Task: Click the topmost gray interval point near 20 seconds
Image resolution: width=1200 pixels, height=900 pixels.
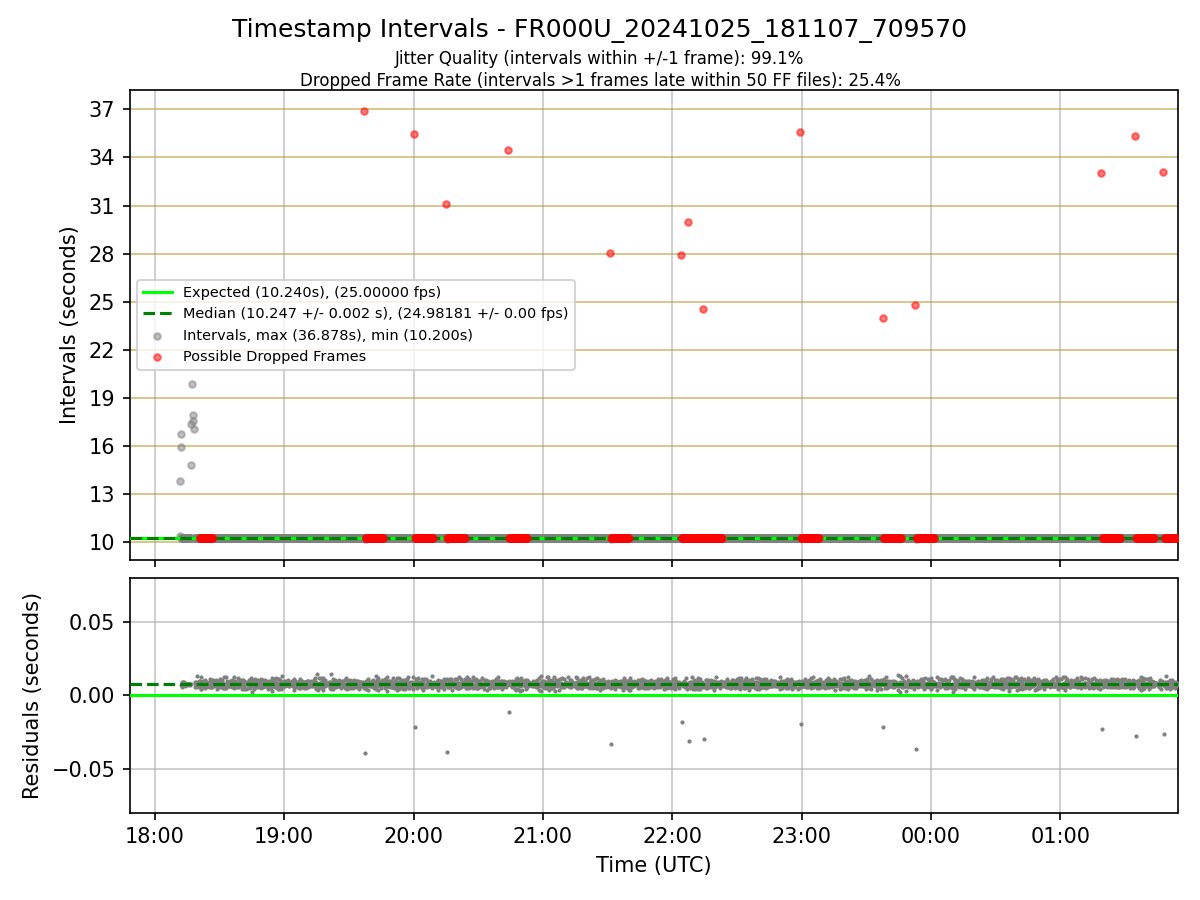Action: click(192, 384)
